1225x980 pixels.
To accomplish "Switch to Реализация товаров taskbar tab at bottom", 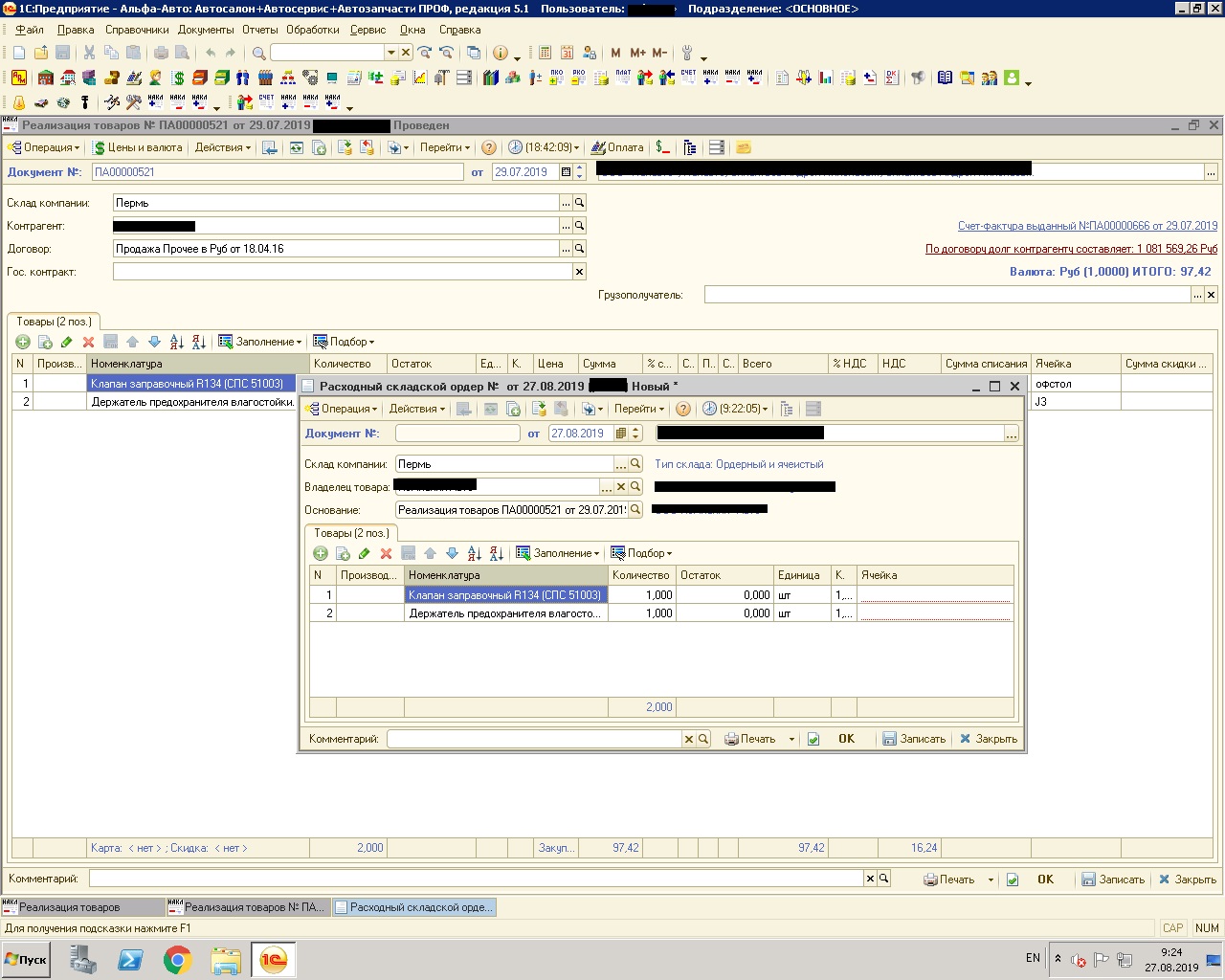I will pyautogui.click(x=81, y=907).
